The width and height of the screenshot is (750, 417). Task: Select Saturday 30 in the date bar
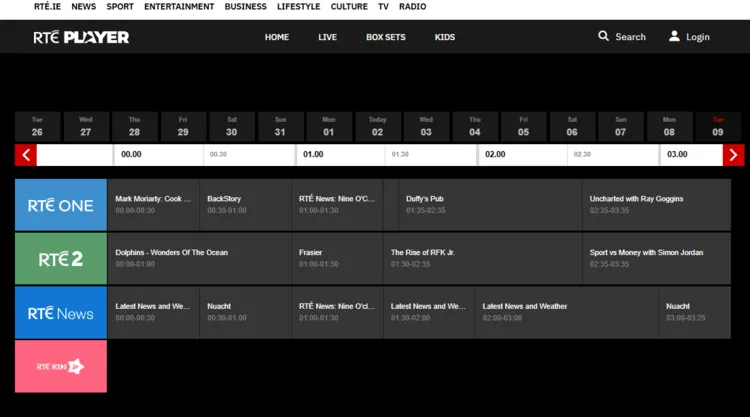coord(232,127)
